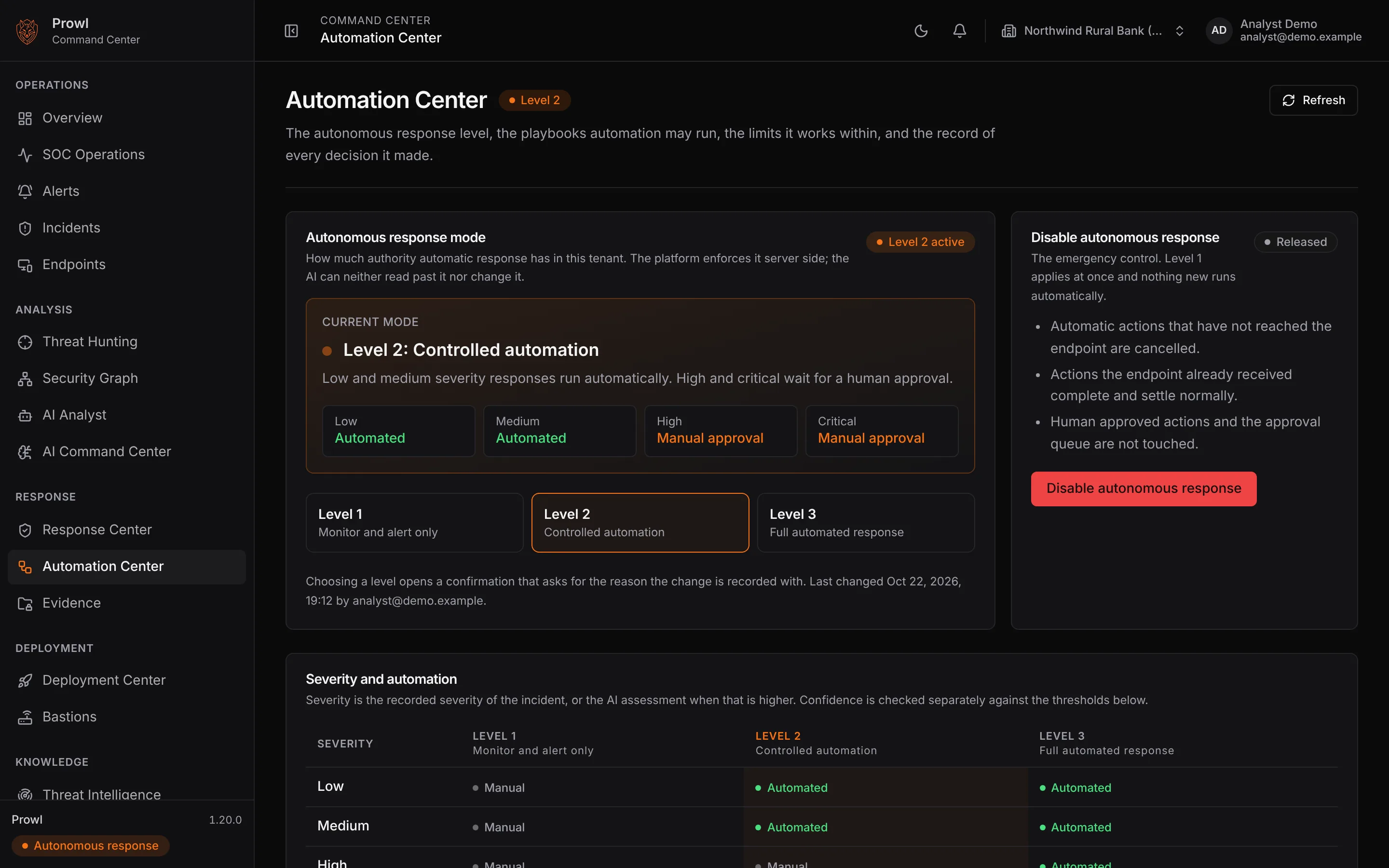Image resolution: width=1389 pixels, height=868 pixels.
Task: Click Critical Manual approval tile
Action: 882,431
